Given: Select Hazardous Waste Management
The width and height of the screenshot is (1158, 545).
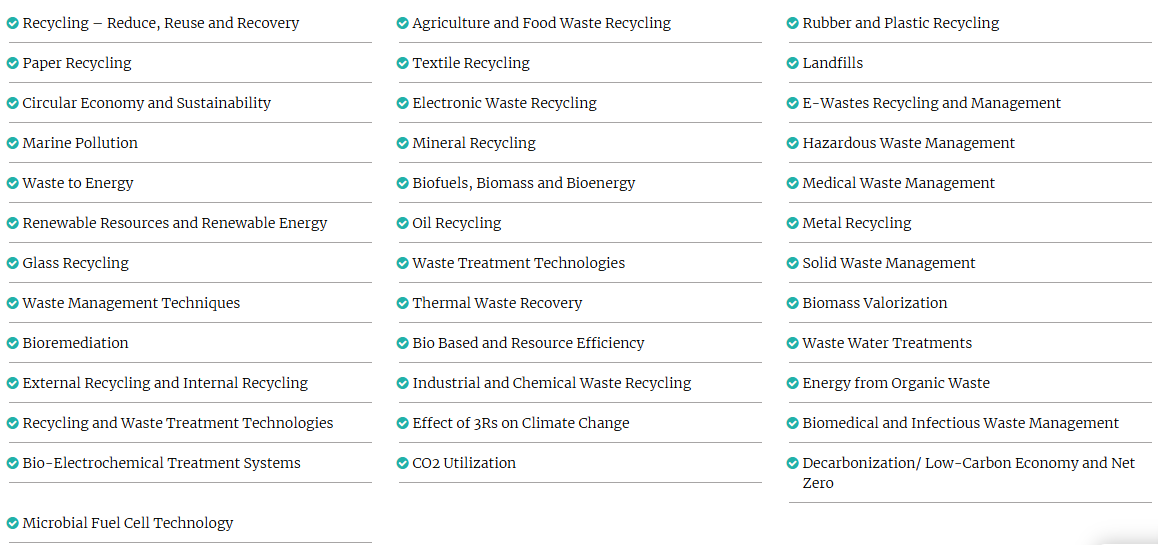Looking at the screenshot, I should coord(908,143).
